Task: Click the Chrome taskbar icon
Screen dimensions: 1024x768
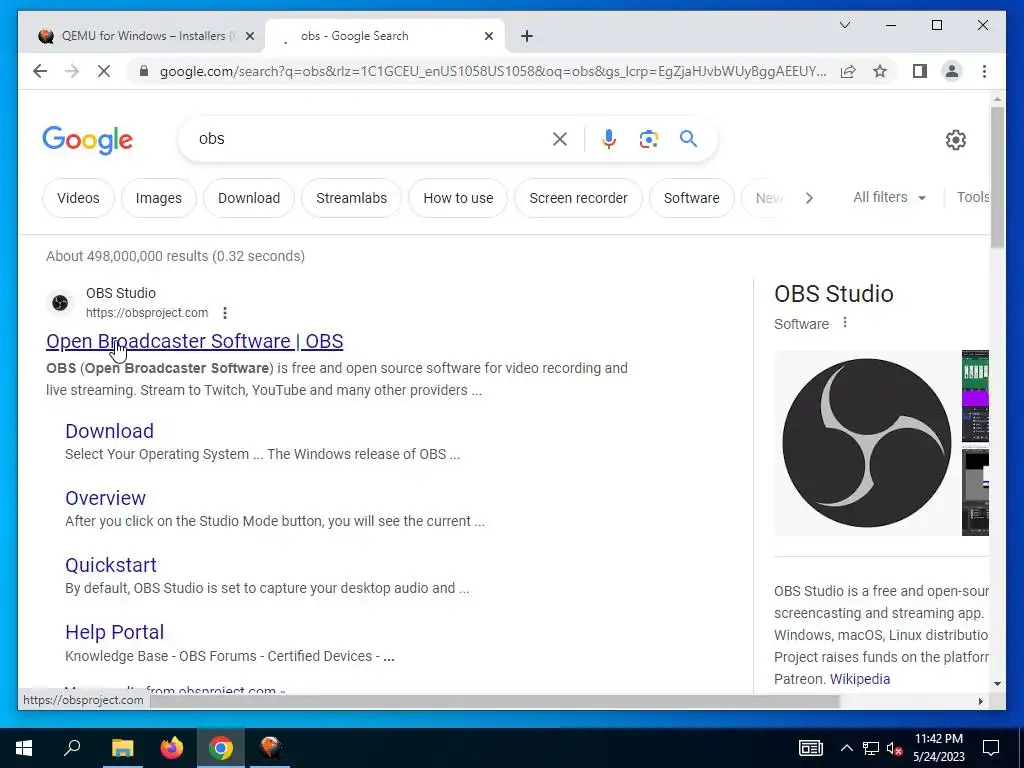Action: tap(221, 748)
